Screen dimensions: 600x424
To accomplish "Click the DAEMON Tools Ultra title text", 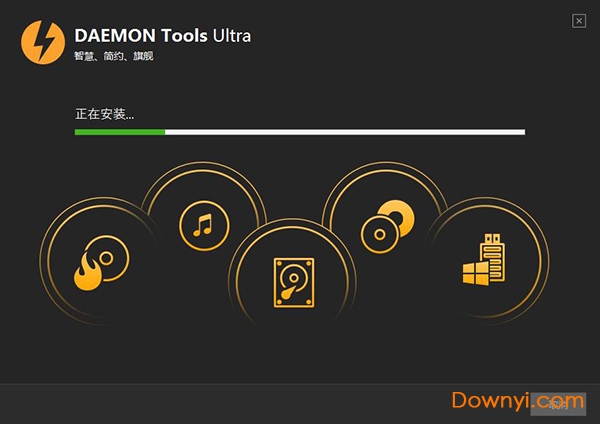I will (163, 36).
